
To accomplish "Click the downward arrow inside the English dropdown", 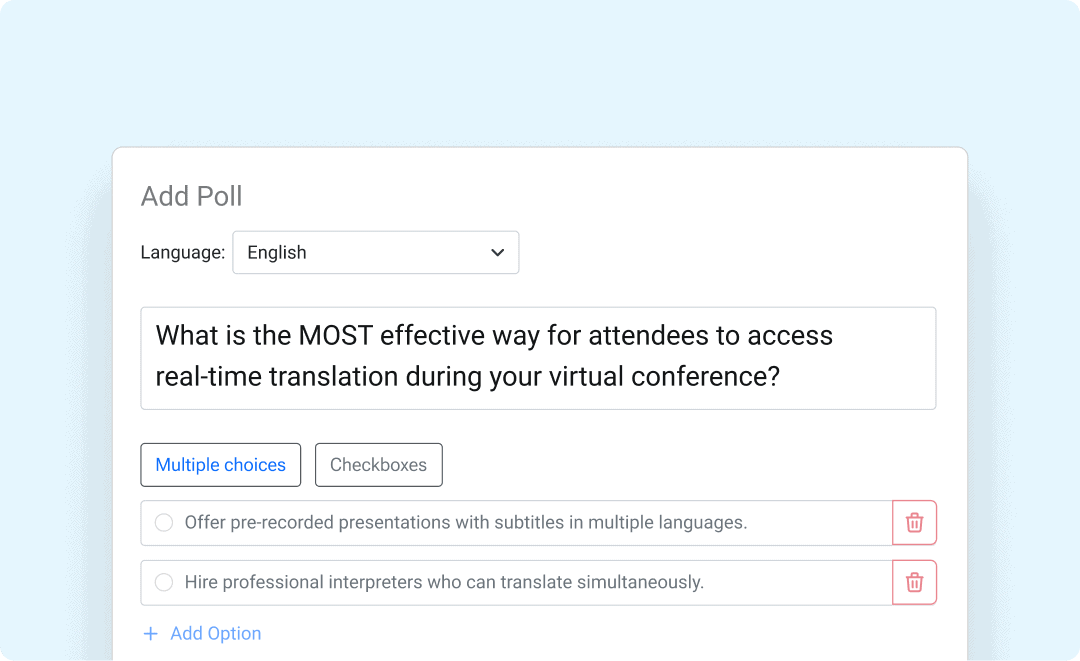I will 497,252.
